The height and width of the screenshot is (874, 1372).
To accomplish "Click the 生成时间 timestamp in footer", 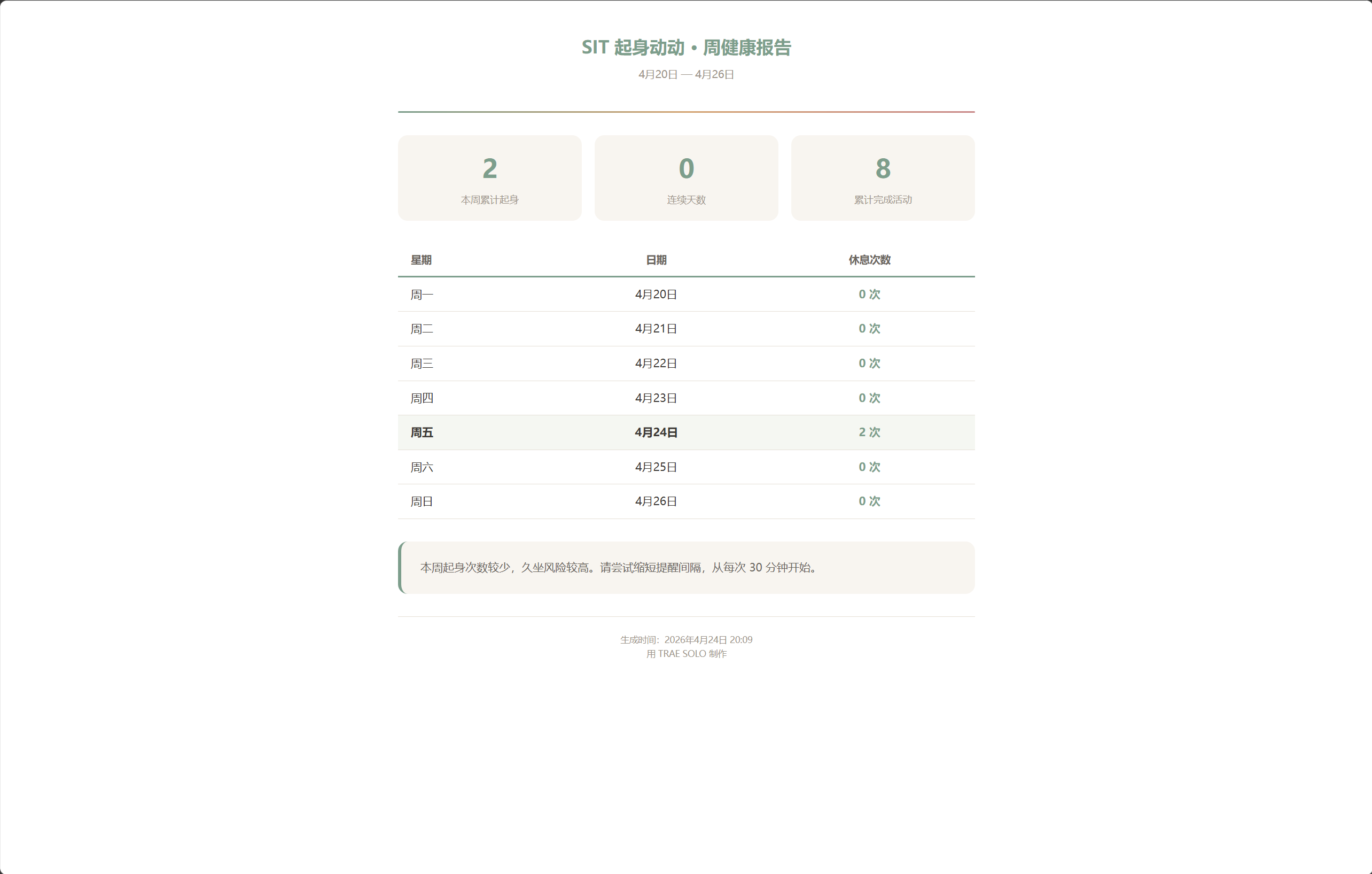I will (686, 640).
